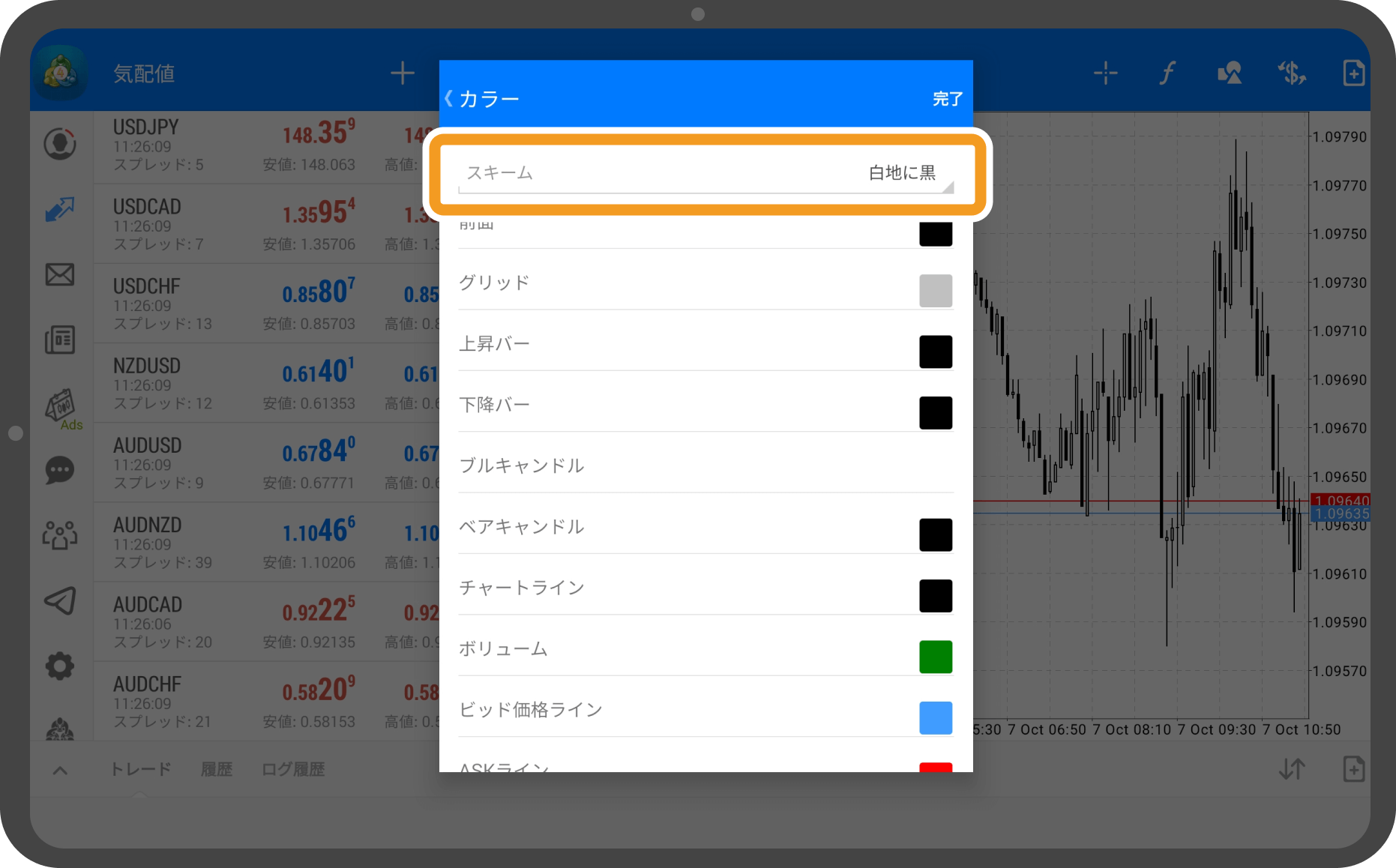
Task: Open the news sidebar icon
Action: click(x=60, y=340)
